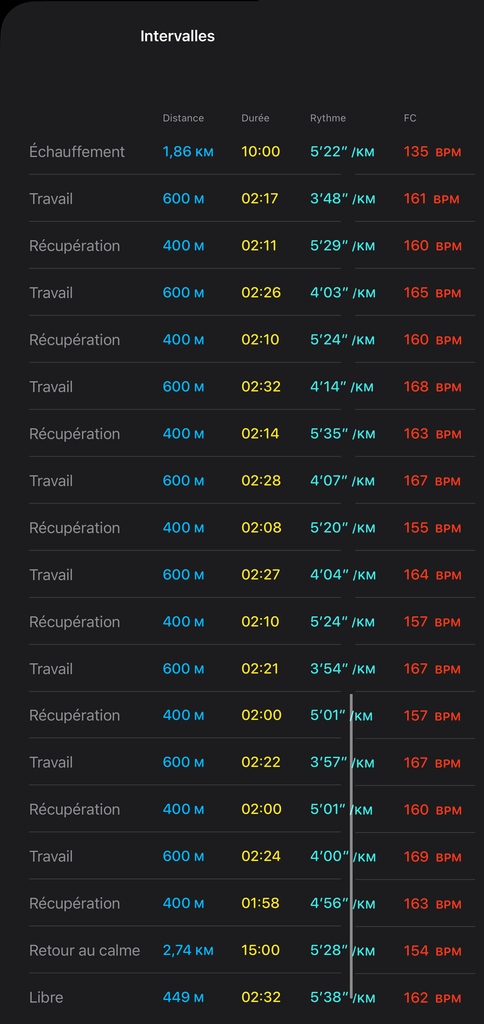The height and width of the screenshot is (1024, 484).
Task: Click the 4'56" /KM pace value
Action: tap(343, 903)
